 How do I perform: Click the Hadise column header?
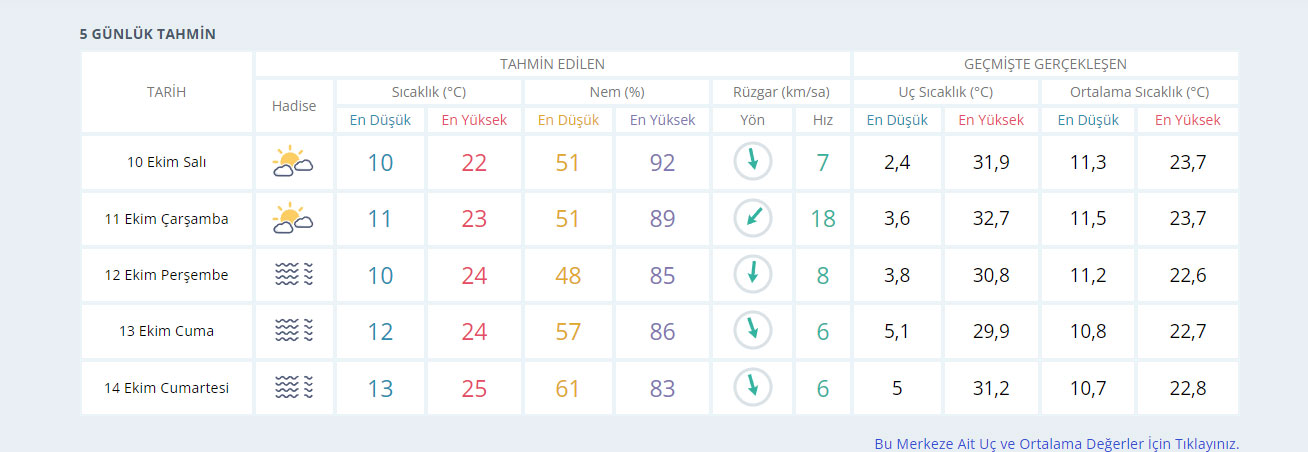point(294,106)
